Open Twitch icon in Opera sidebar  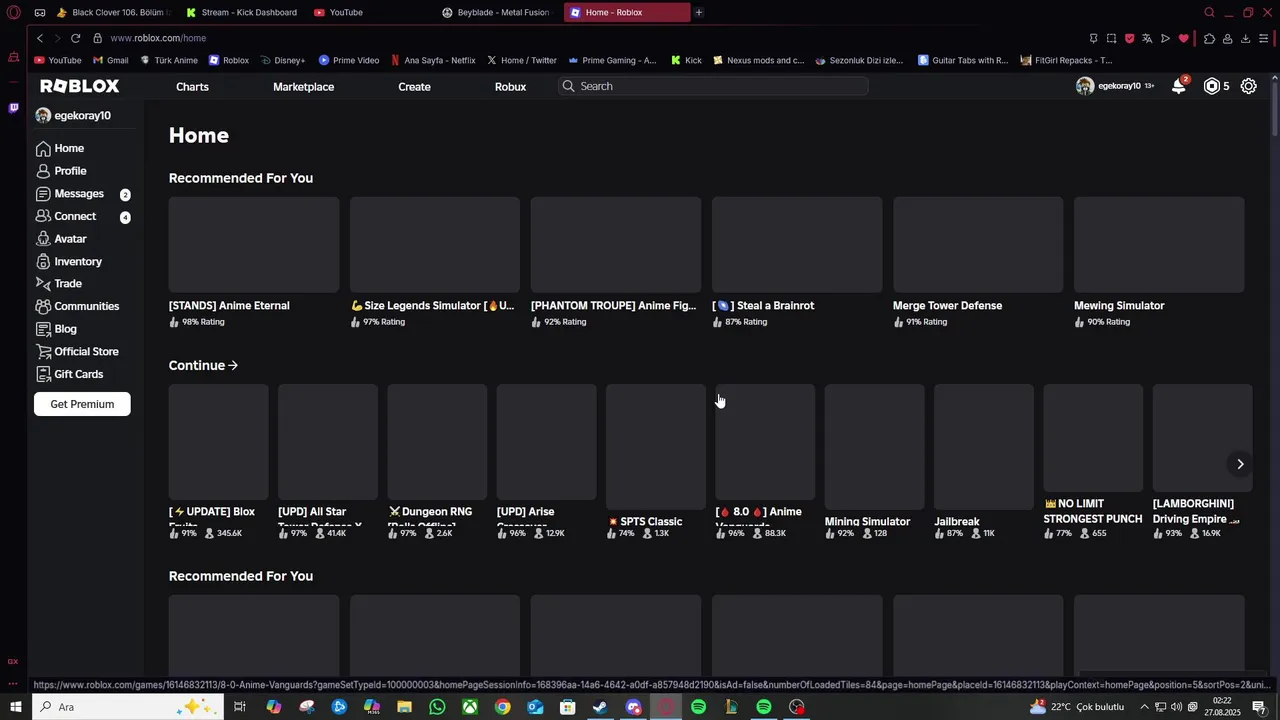13,107
